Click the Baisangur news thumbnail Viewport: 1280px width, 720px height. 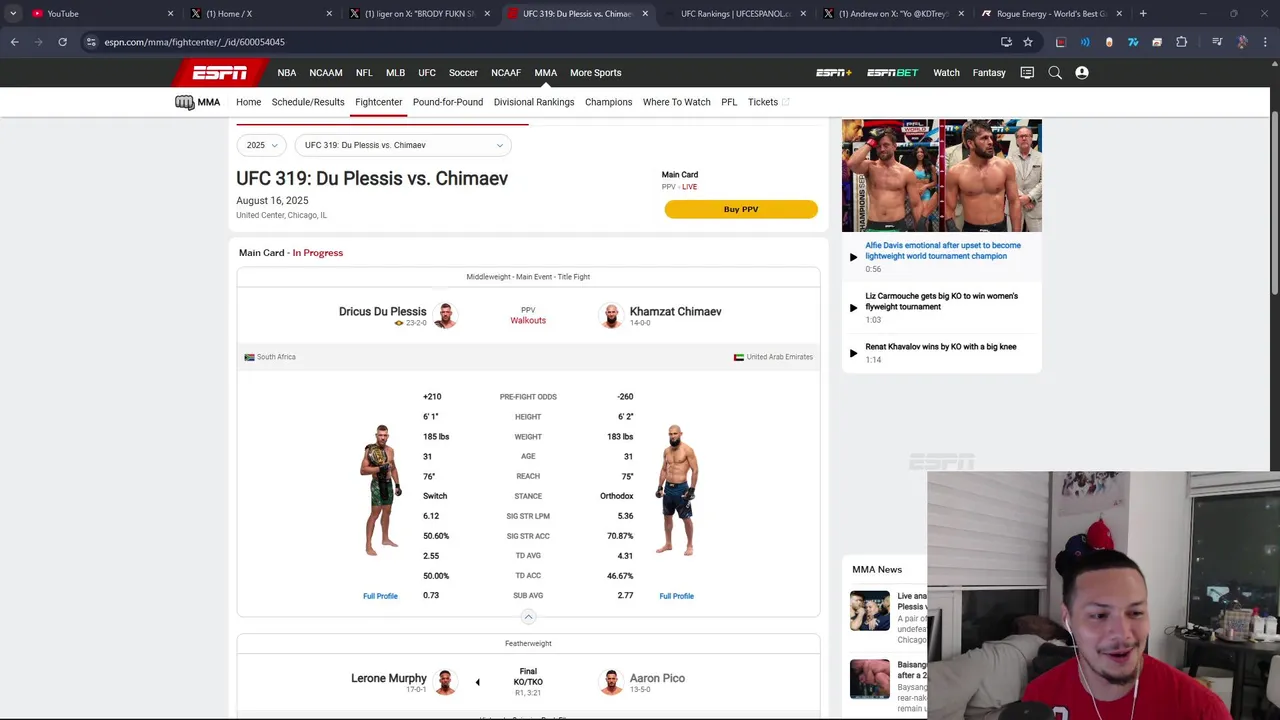point(870,679)
